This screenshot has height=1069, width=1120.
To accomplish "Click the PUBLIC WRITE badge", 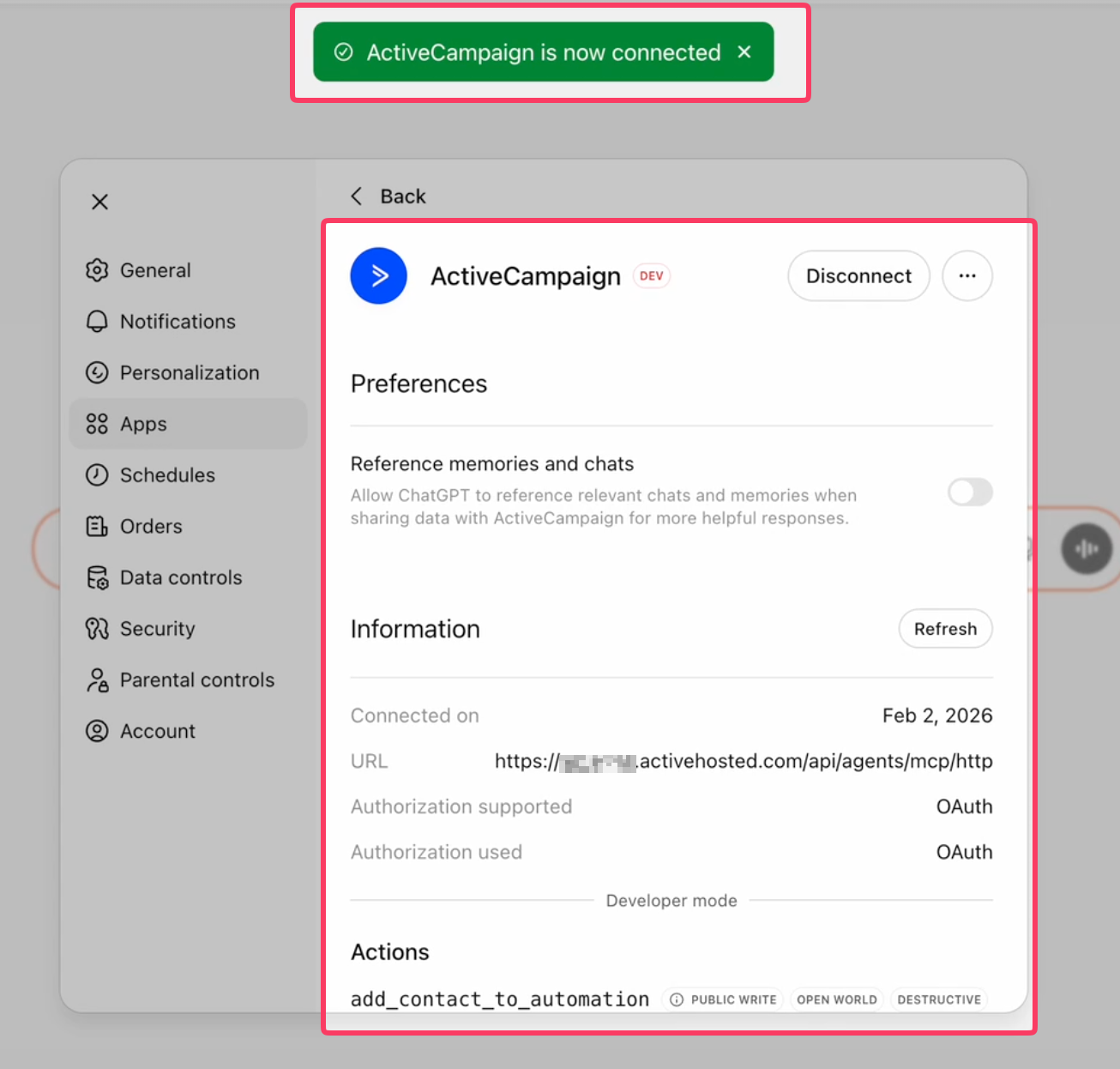I will pyautogui.click(x=723, y=1000).
